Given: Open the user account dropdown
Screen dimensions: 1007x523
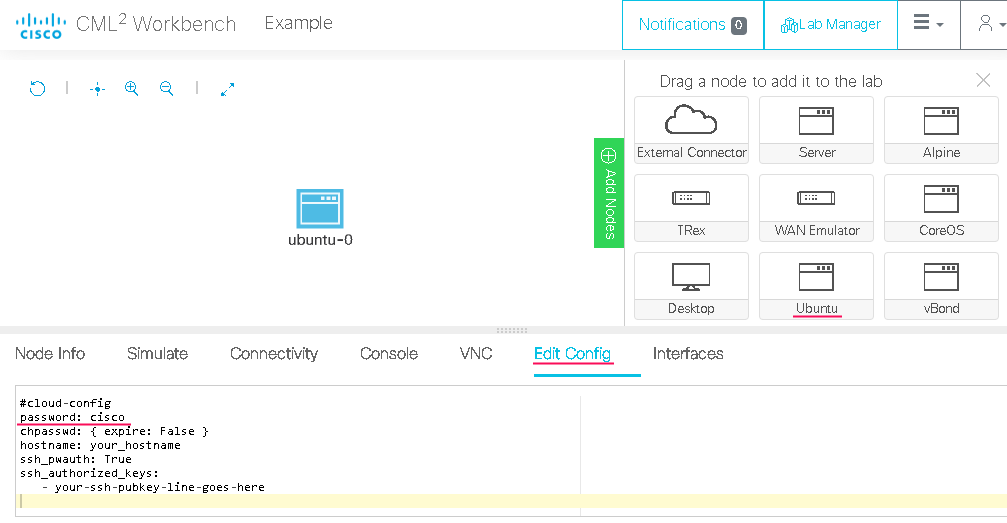Looking at the screenshot, I should pyautogui.click(x=990, y=24).
